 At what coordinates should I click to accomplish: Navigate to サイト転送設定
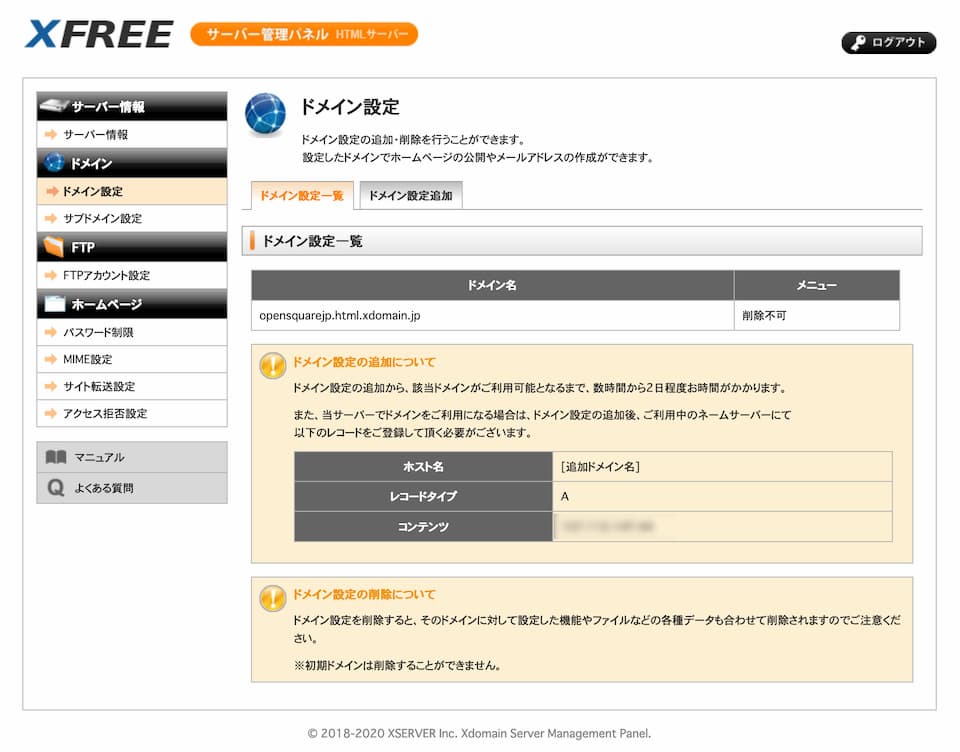coord(99,386)
